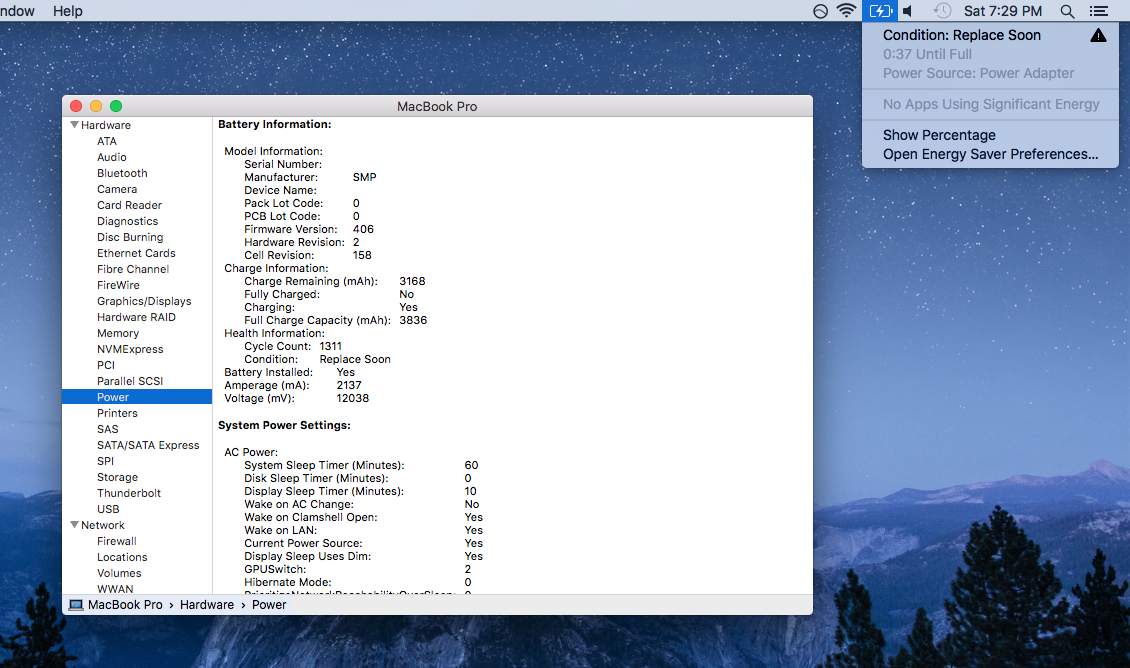Select NVMExpress in the sidebar
Viewport: 1130px width, 668px height.
click(x=130, y=349)
